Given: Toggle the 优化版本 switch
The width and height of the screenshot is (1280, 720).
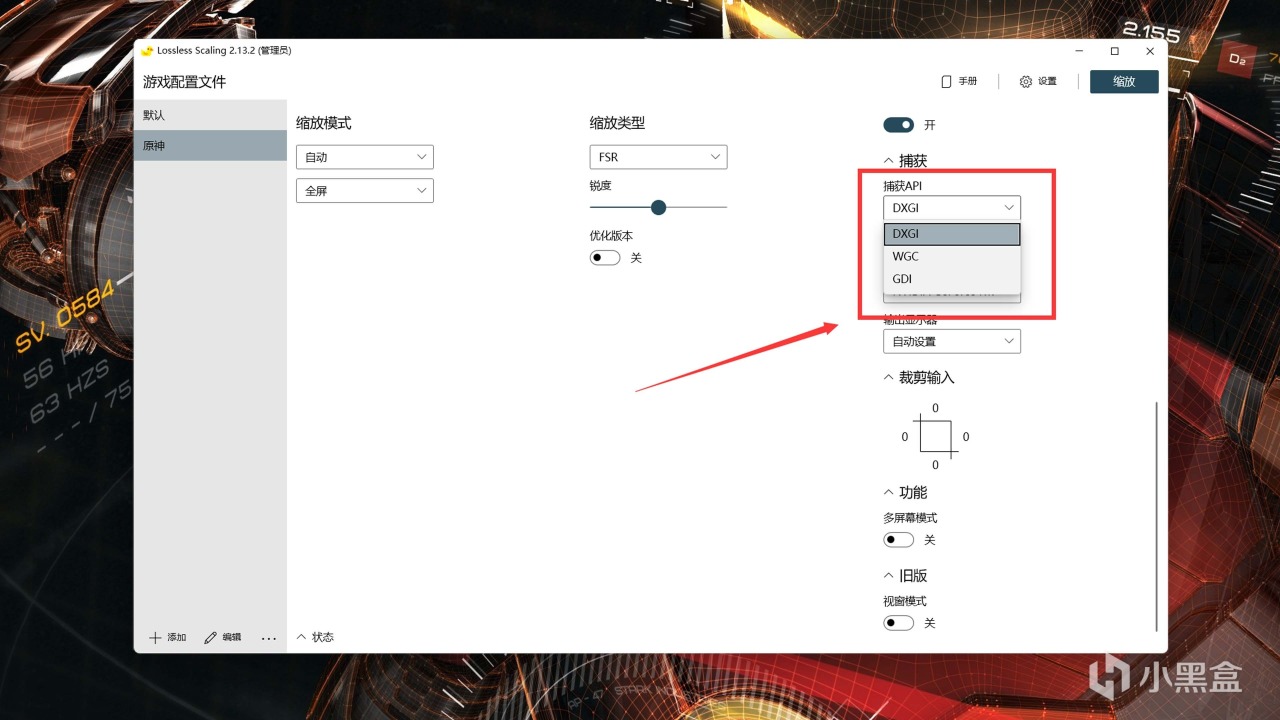Looking at the screenshot, I should (x=605, y=258).
